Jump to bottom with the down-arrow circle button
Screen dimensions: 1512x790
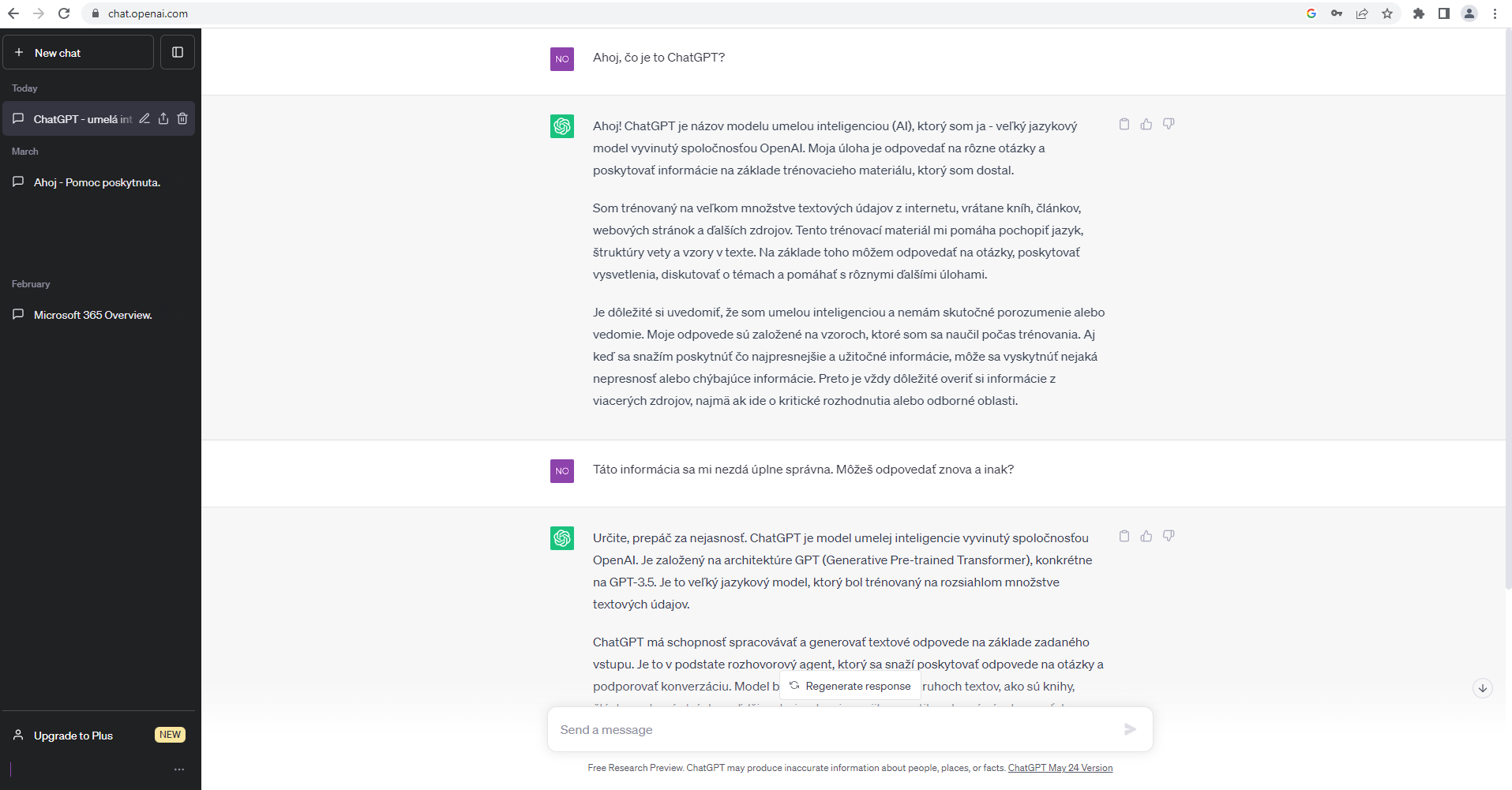tap(1483, 688)
